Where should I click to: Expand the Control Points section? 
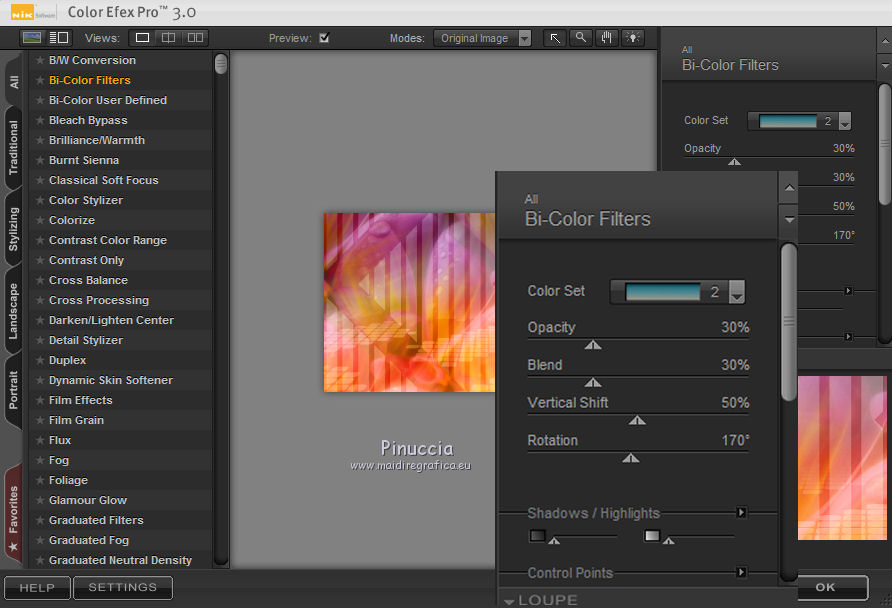[x=741, y=573]
